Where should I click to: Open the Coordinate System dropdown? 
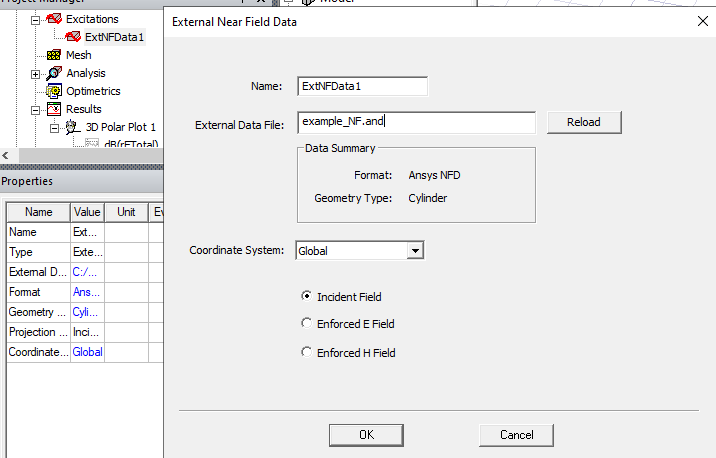click(415, 251)
